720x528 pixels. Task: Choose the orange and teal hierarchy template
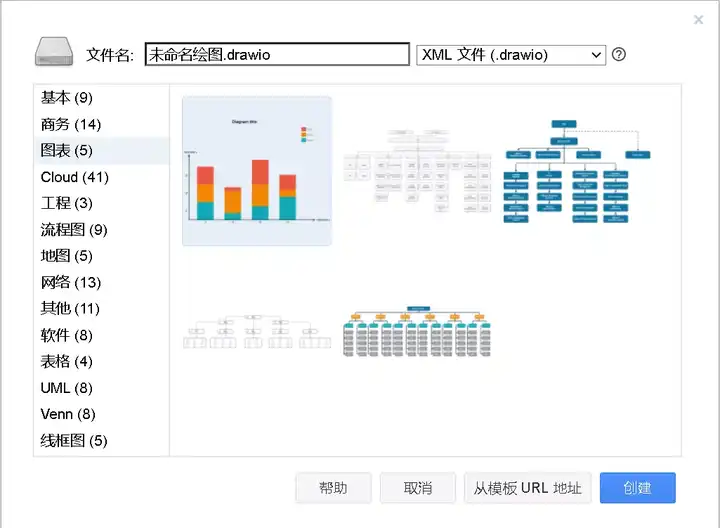pos(417,331)
